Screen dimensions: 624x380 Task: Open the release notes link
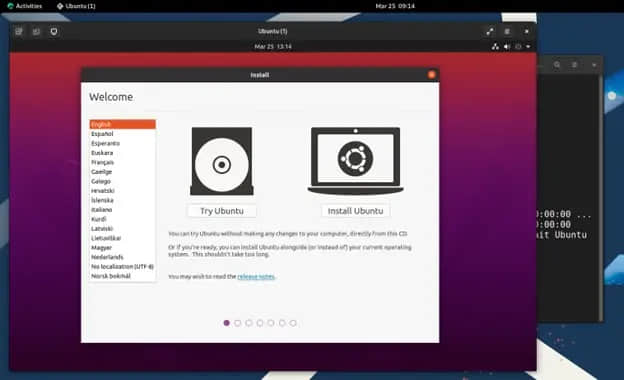coord(256,277)
